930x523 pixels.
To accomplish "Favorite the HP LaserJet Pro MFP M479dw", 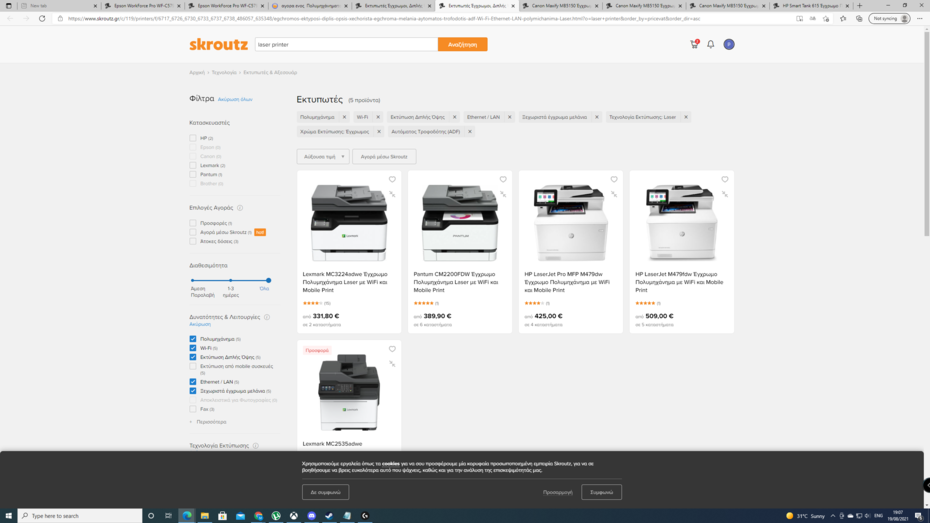I will [614, 179].
